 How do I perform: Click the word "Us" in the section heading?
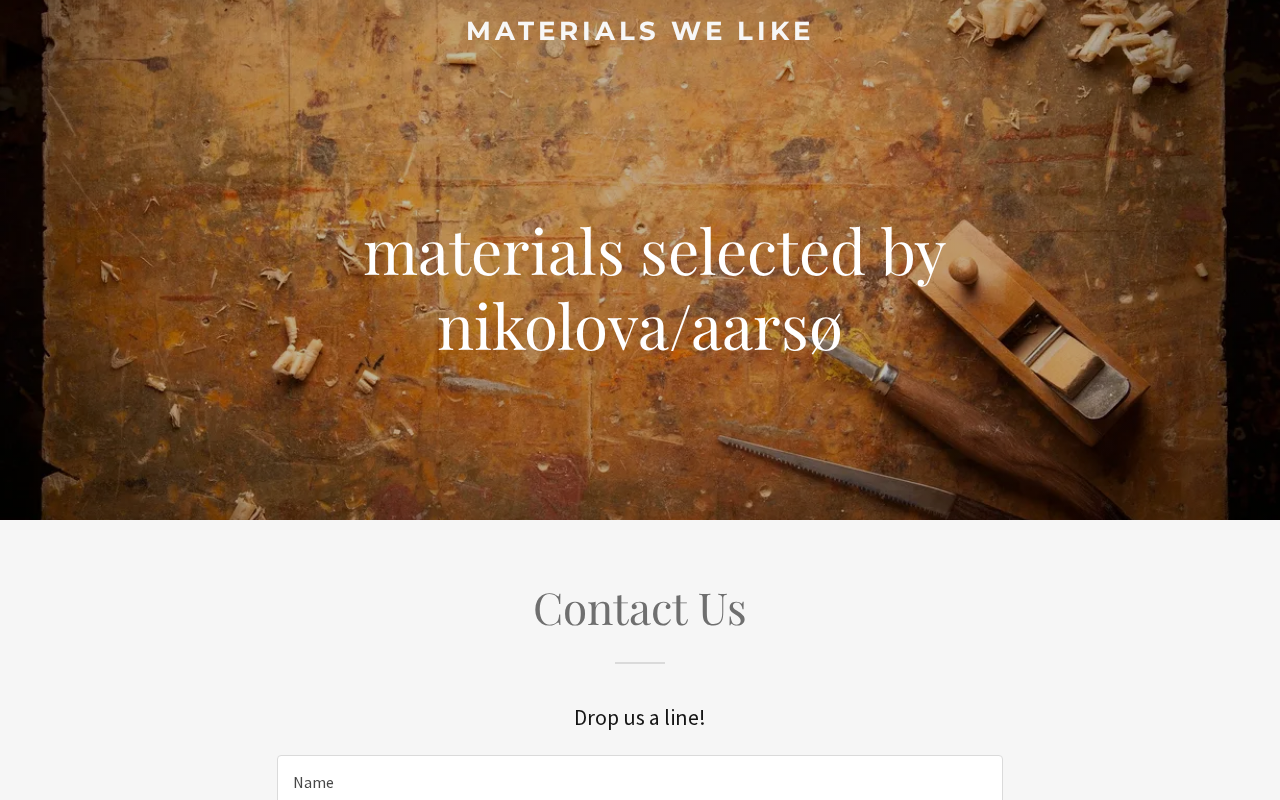click(x=722, y=608)
